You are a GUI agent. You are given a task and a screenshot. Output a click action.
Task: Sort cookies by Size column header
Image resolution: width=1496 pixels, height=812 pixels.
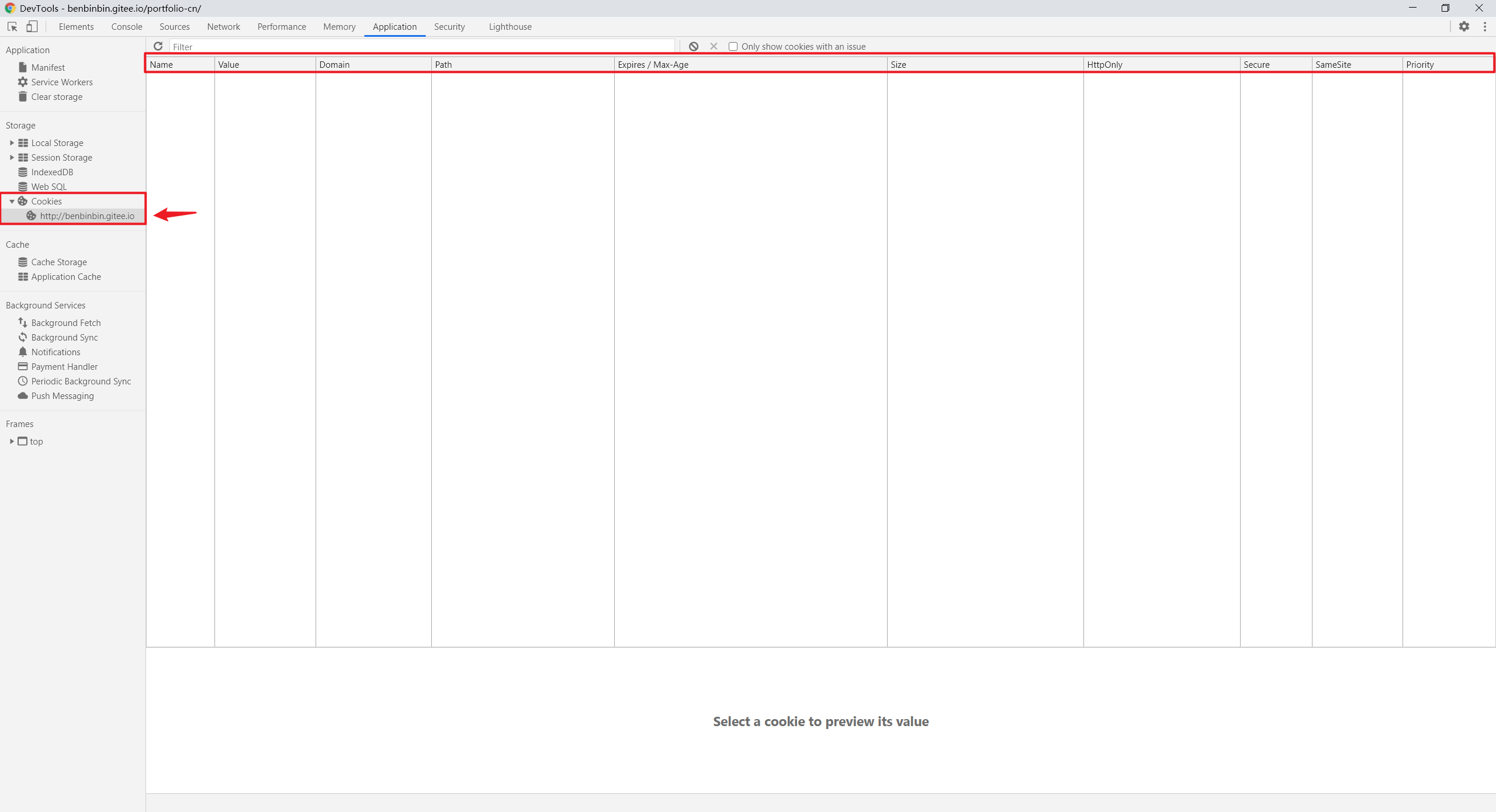(985, 64)
